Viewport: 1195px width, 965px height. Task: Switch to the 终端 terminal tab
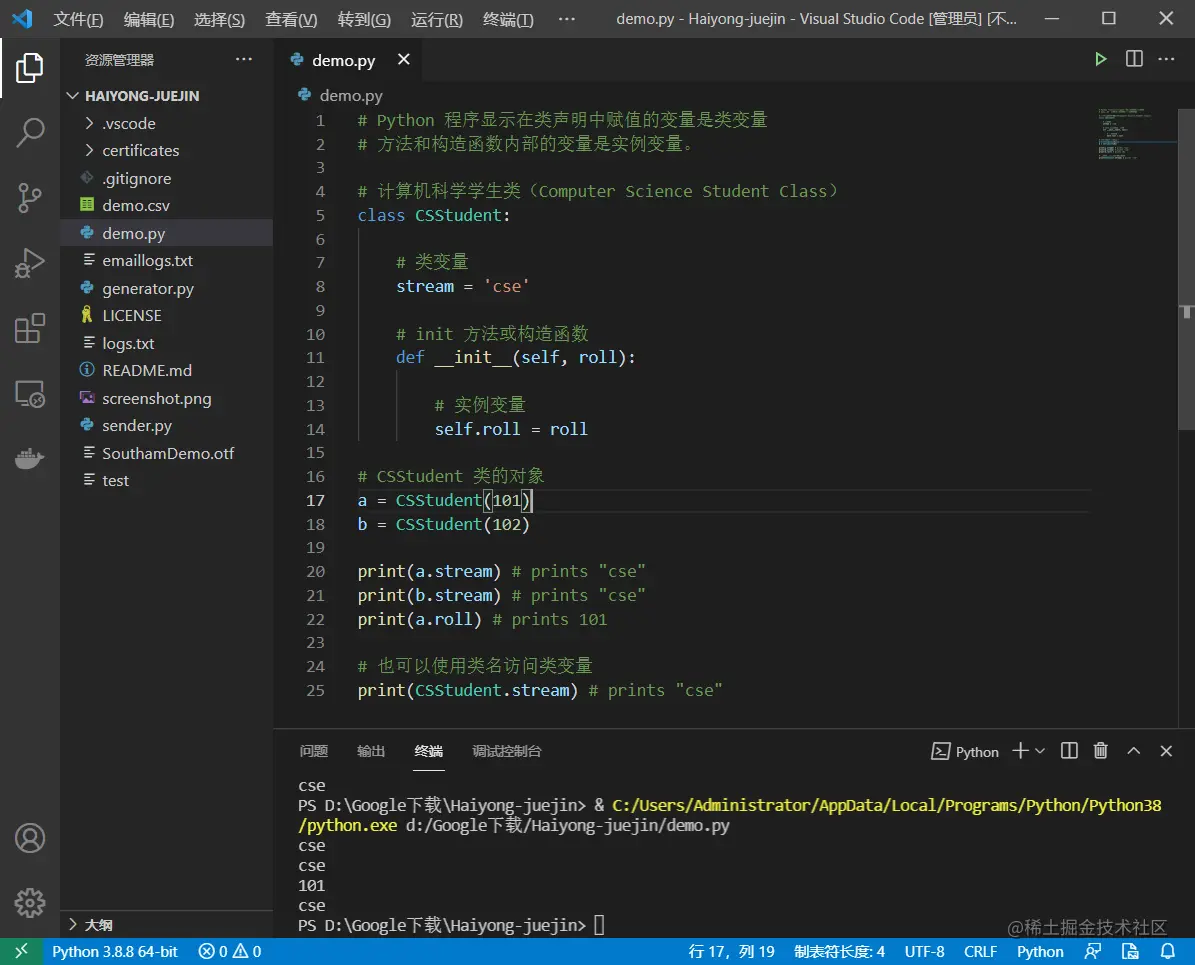click(x=428, y=751)
